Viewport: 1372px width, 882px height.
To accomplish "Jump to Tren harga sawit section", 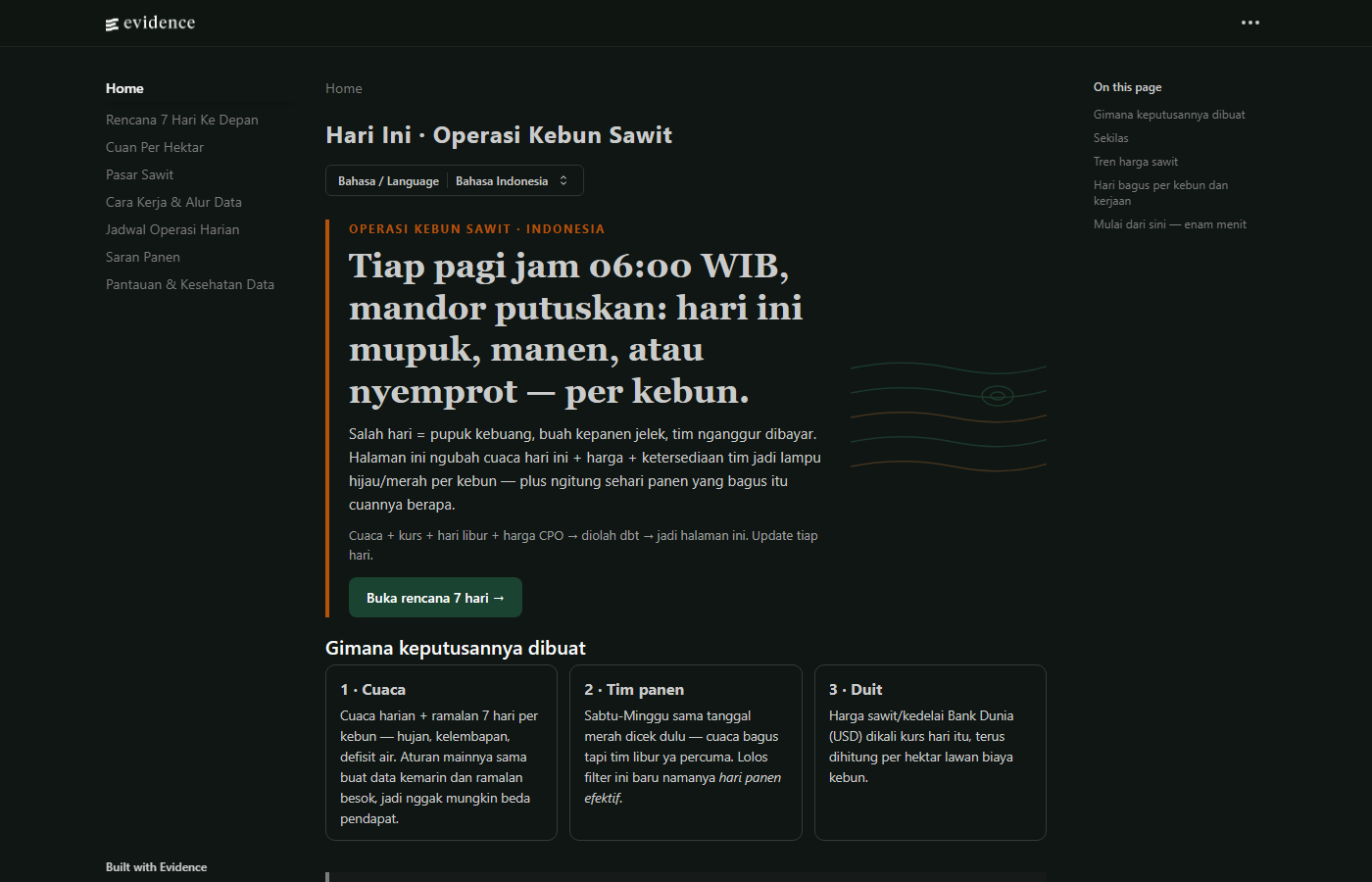I will 1136,162.
